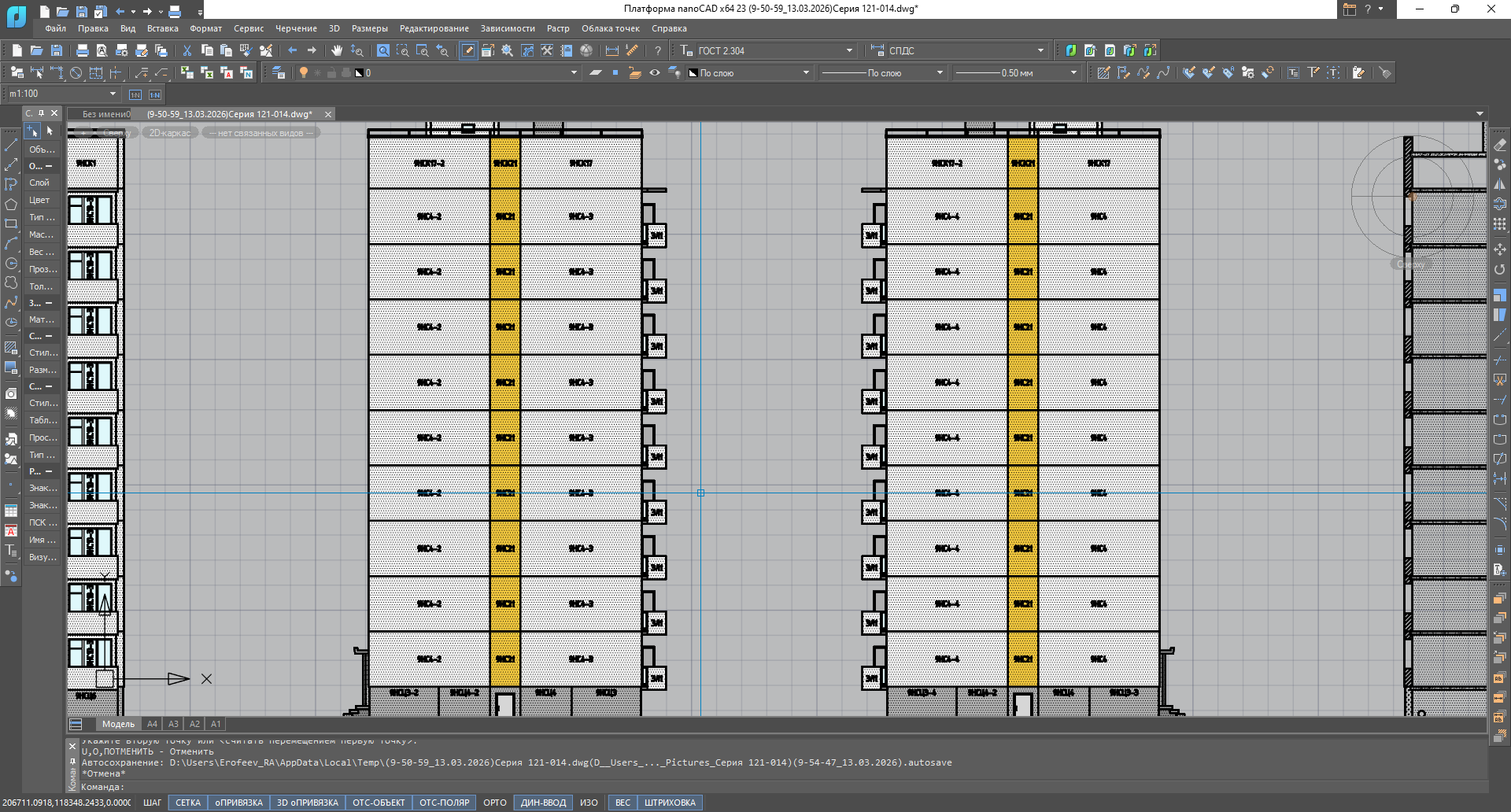Toggle the layer on/off light bulb
Image resolution: width=1511 pixels, height=812 pixels.
(x=304, y=72)
